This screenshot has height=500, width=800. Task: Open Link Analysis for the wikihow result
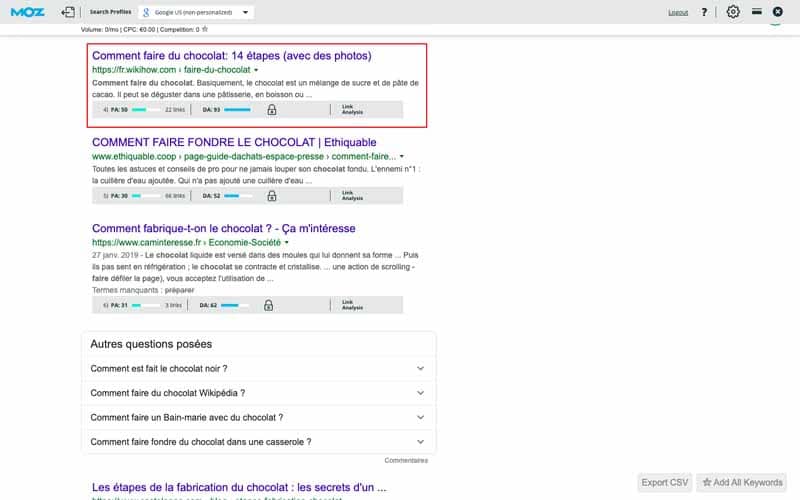352,110
